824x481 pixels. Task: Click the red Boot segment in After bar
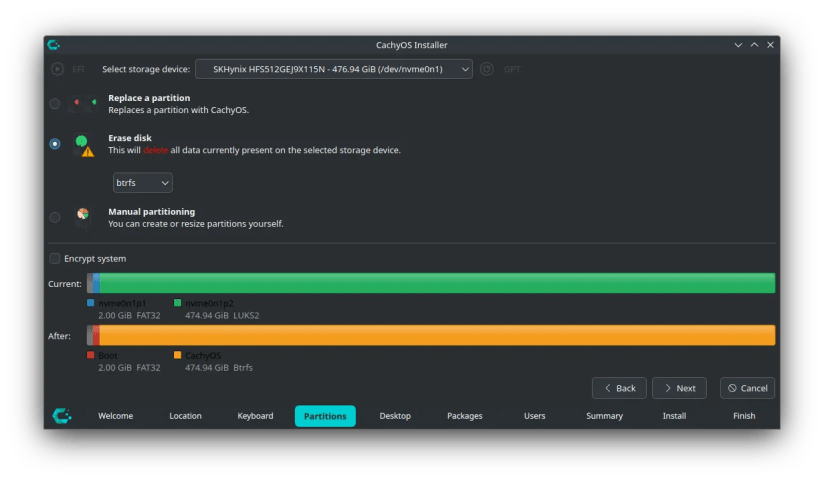[x=97, y=335]
